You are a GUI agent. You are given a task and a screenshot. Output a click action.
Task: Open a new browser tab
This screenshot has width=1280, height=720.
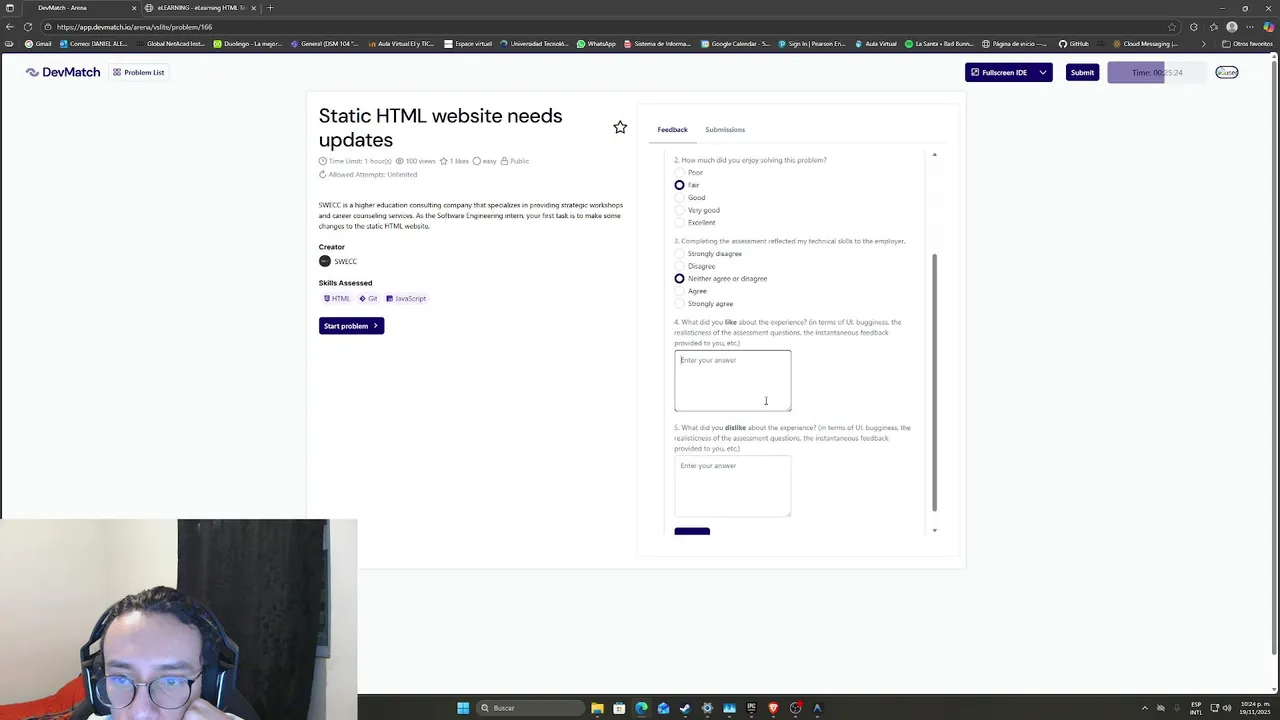coord(270,8)
